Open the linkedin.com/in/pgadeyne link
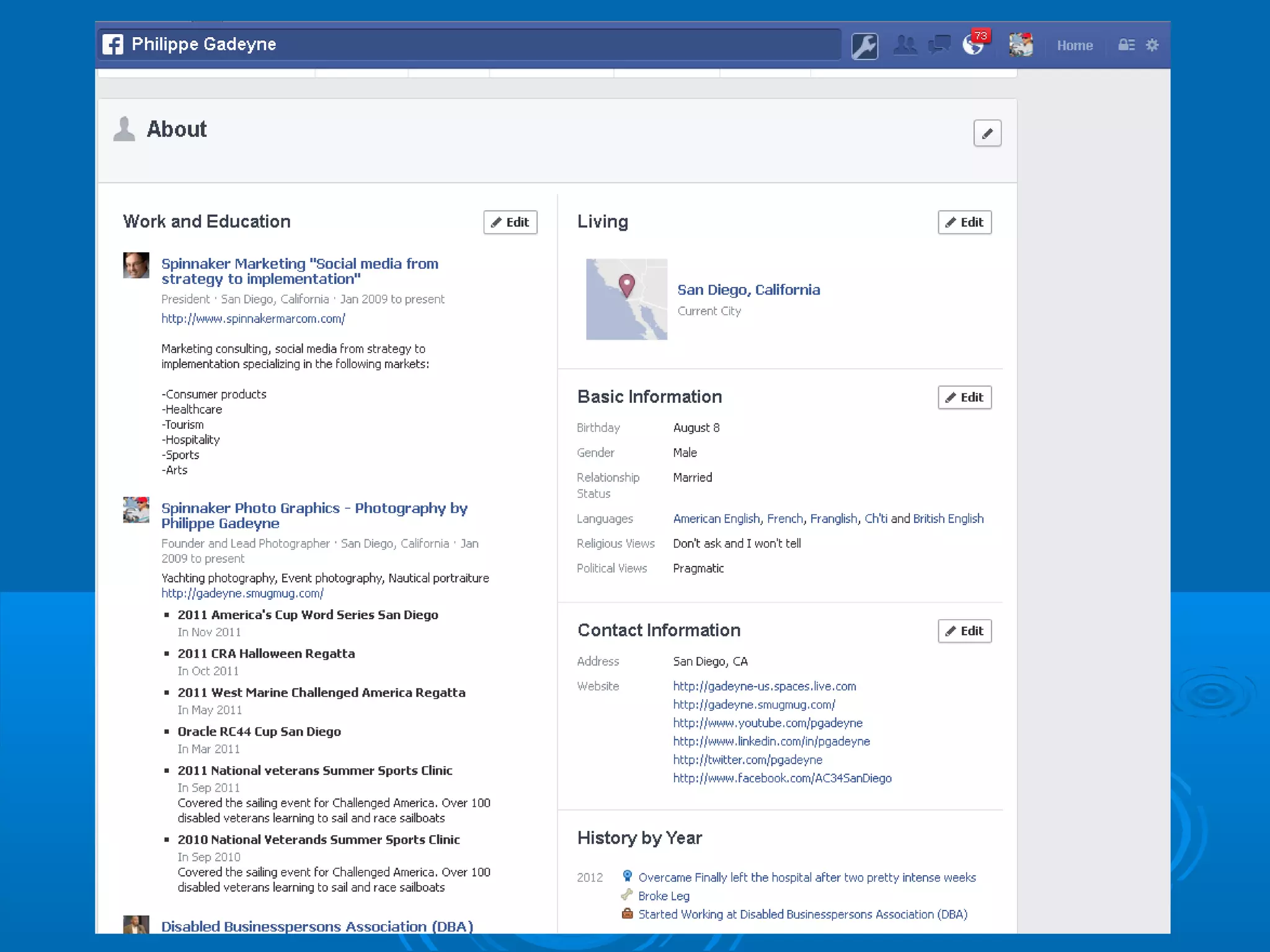Screen dimensions: 1270x952 click(x=771, y=741)
